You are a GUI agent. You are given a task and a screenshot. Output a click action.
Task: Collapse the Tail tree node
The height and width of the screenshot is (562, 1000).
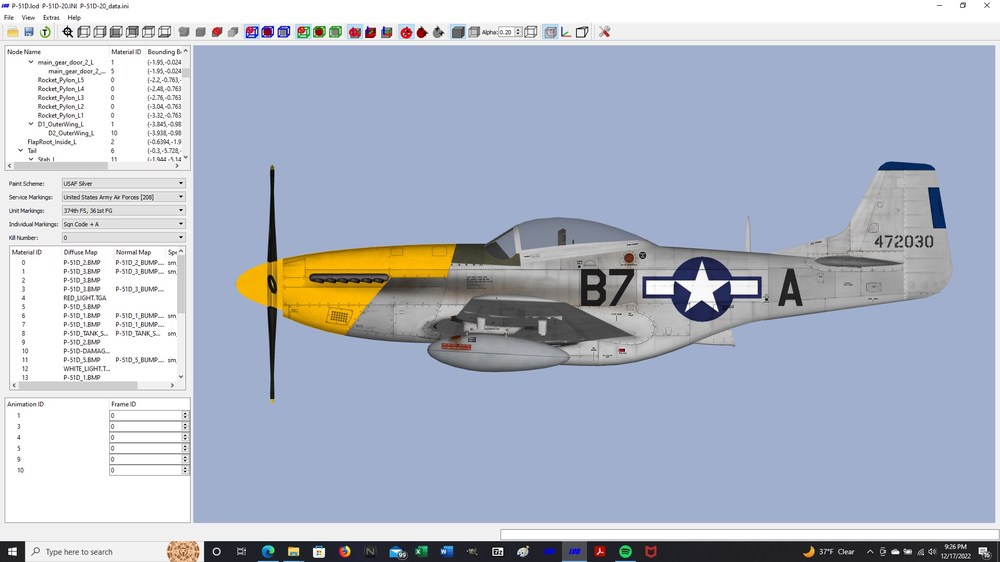click(x=20, y=151)
